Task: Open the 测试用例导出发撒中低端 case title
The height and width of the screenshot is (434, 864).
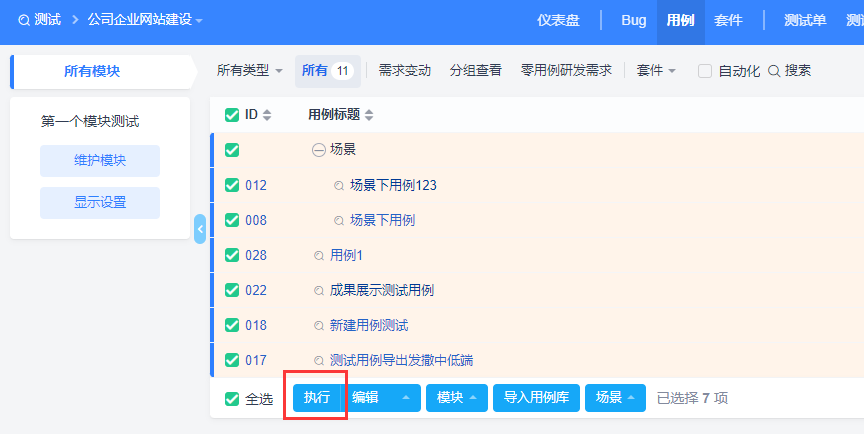Action: tap(401, 360)
